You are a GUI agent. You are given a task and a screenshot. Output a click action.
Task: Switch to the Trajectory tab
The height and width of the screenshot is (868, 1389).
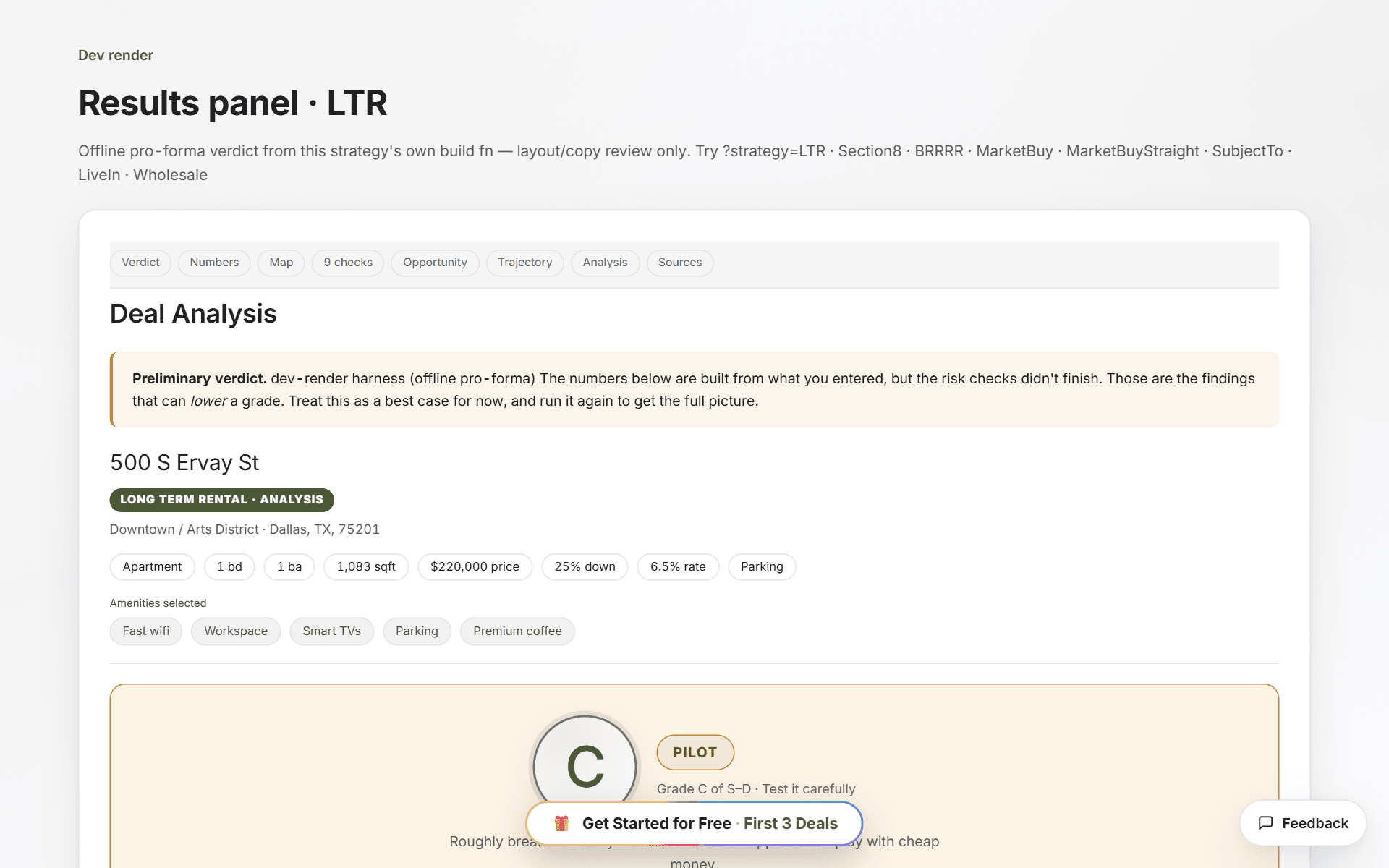(x=524, y=263)
